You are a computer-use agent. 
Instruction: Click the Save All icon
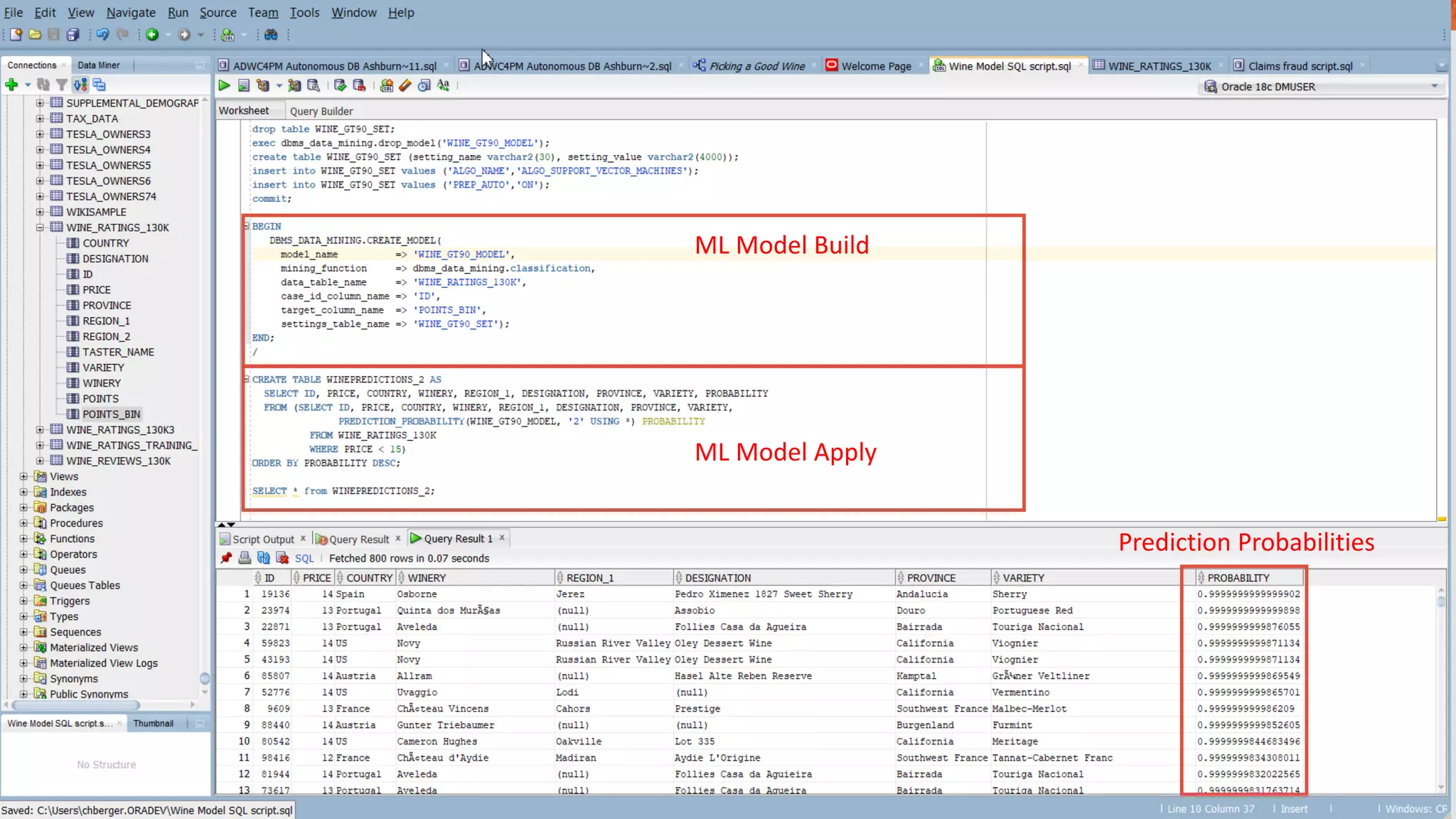coord(73,34)
